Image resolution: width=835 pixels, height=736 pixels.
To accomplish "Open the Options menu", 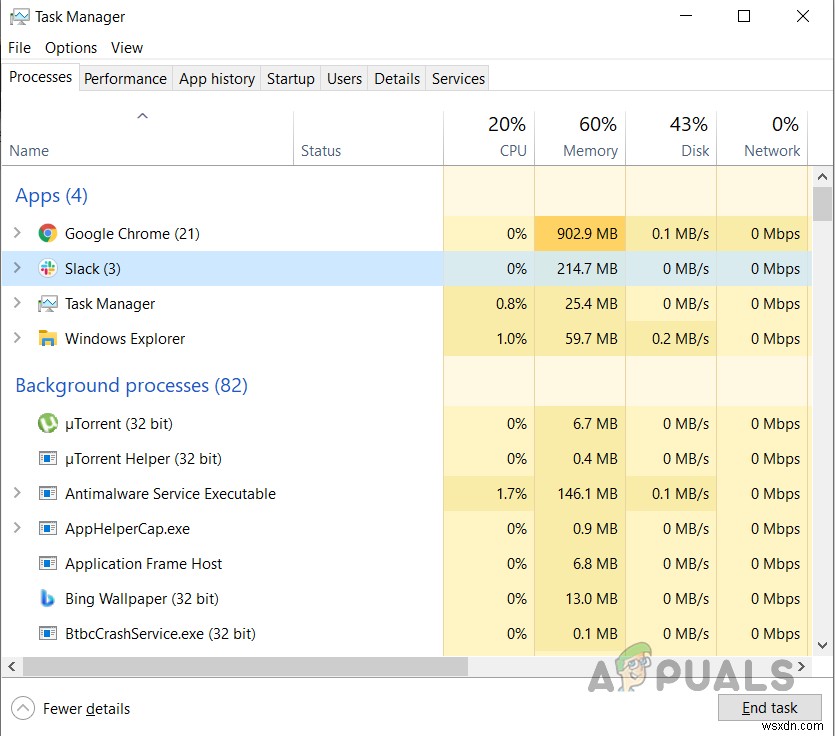I will pyautogui.click(x=70, y=47).
